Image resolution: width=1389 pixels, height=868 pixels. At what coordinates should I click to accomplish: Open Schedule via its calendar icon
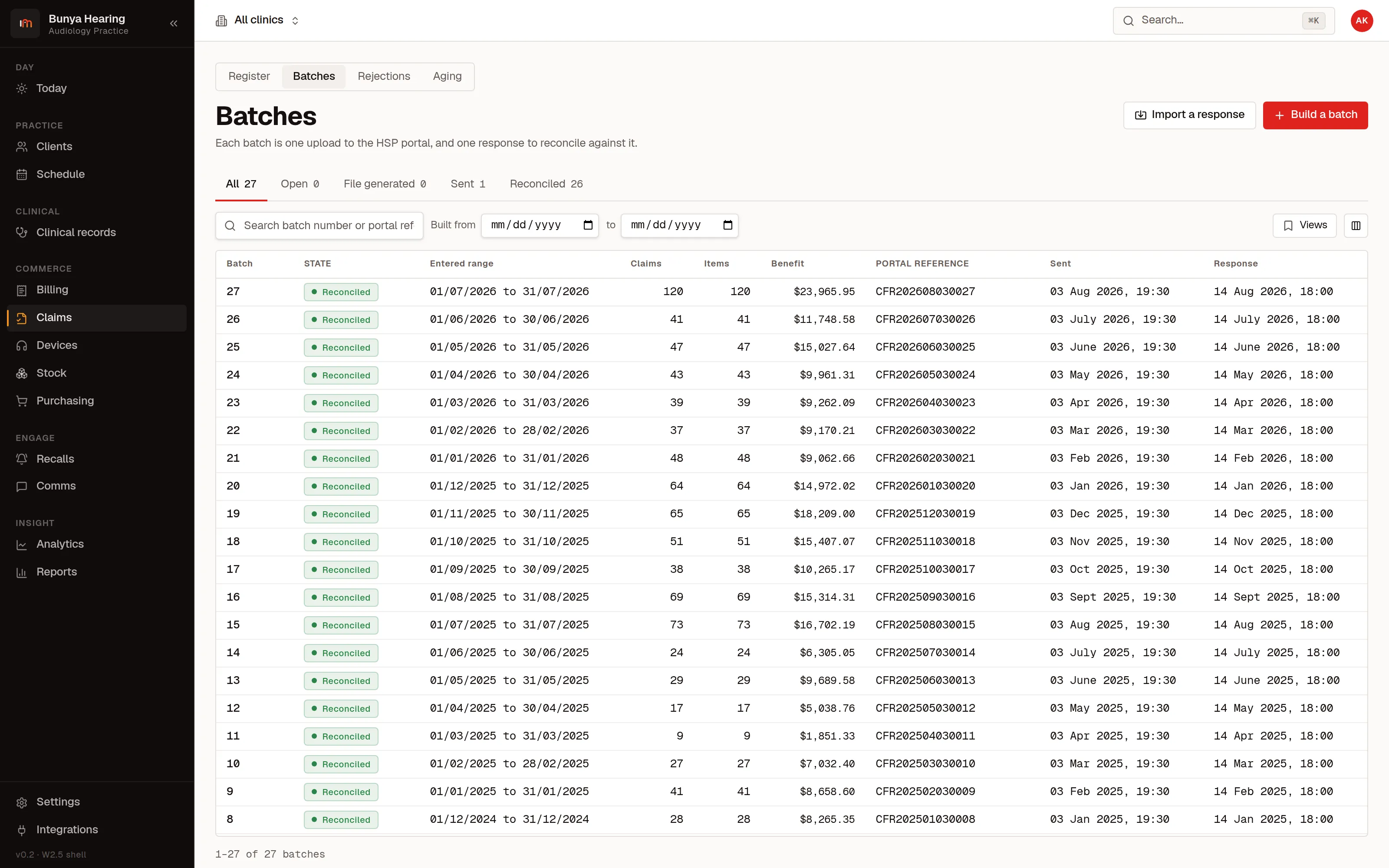tap(22, 174)
